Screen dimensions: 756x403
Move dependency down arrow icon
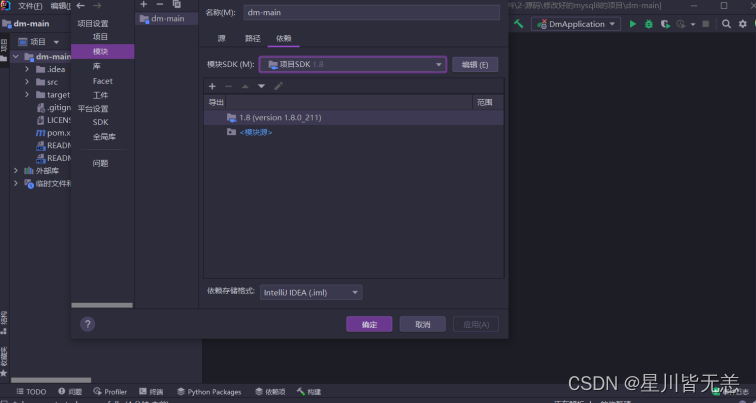[261, 86]
